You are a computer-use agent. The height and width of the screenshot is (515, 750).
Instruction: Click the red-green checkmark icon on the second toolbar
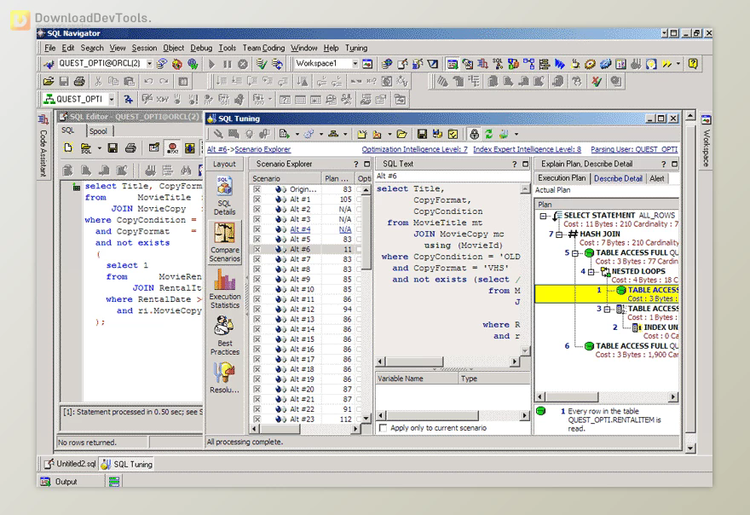point(596,81)
